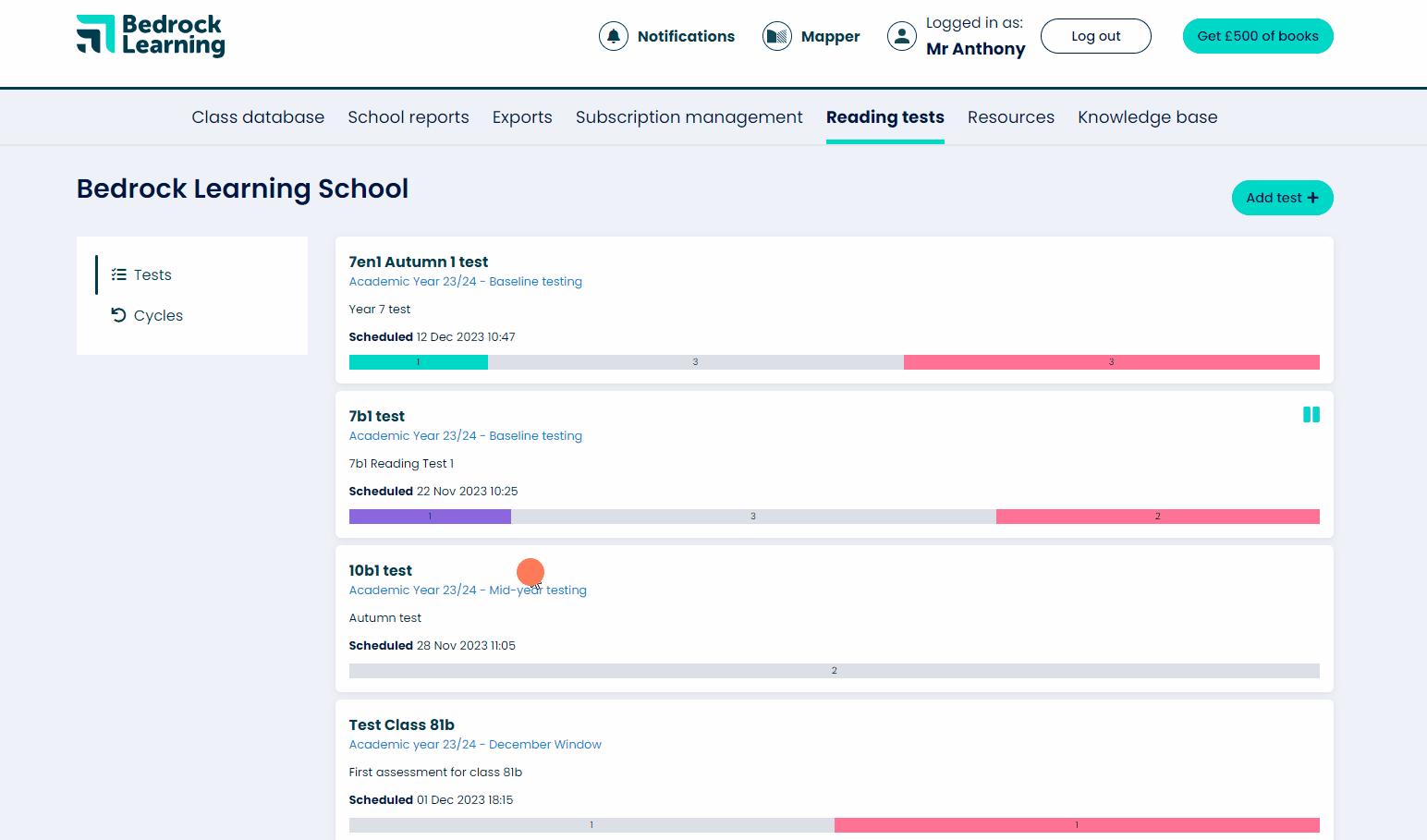Click the 'Logged in as:' label

click(x=975, y=23)
